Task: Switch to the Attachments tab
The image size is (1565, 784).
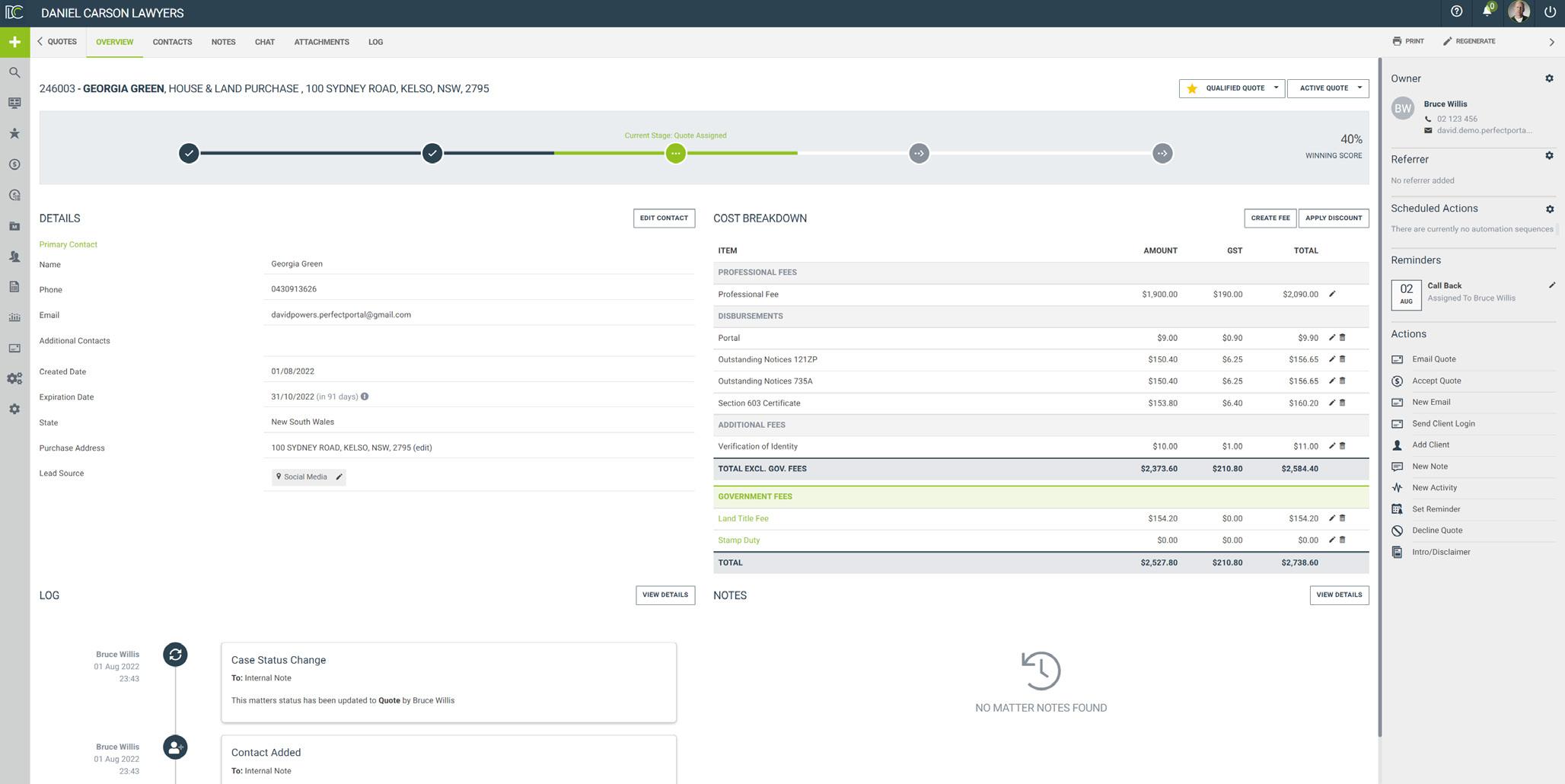Action: coord(321,42)
